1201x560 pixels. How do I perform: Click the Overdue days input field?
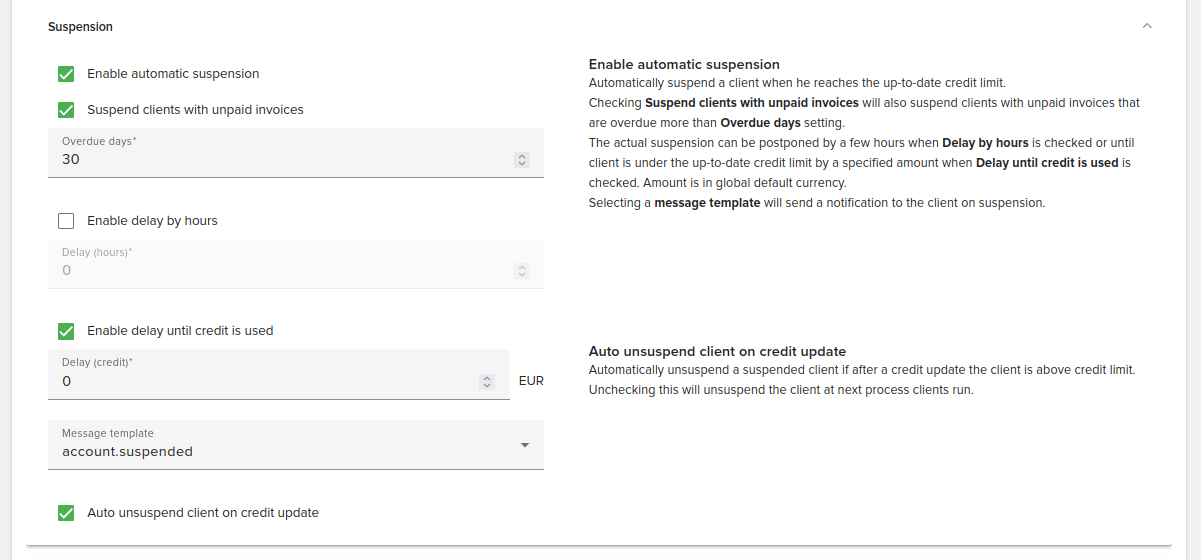pyautogui.click(x=280, y=159)
